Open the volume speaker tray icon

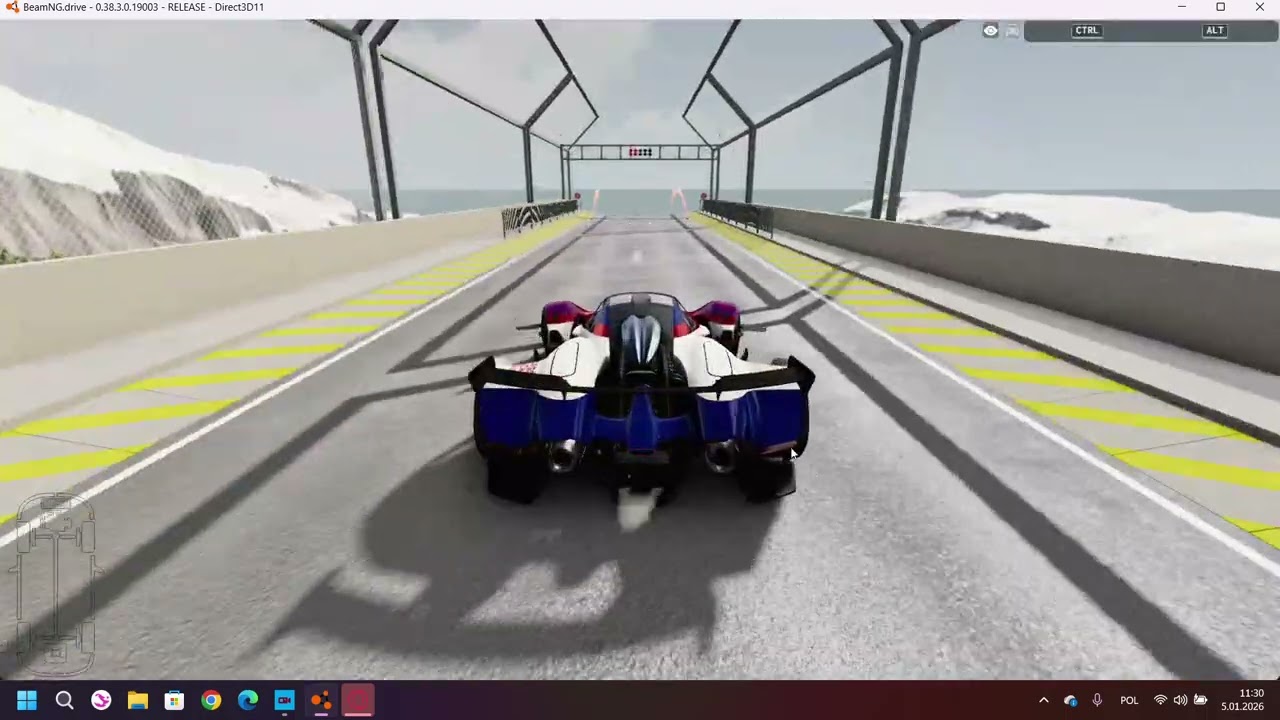[x=1180, y=701]
